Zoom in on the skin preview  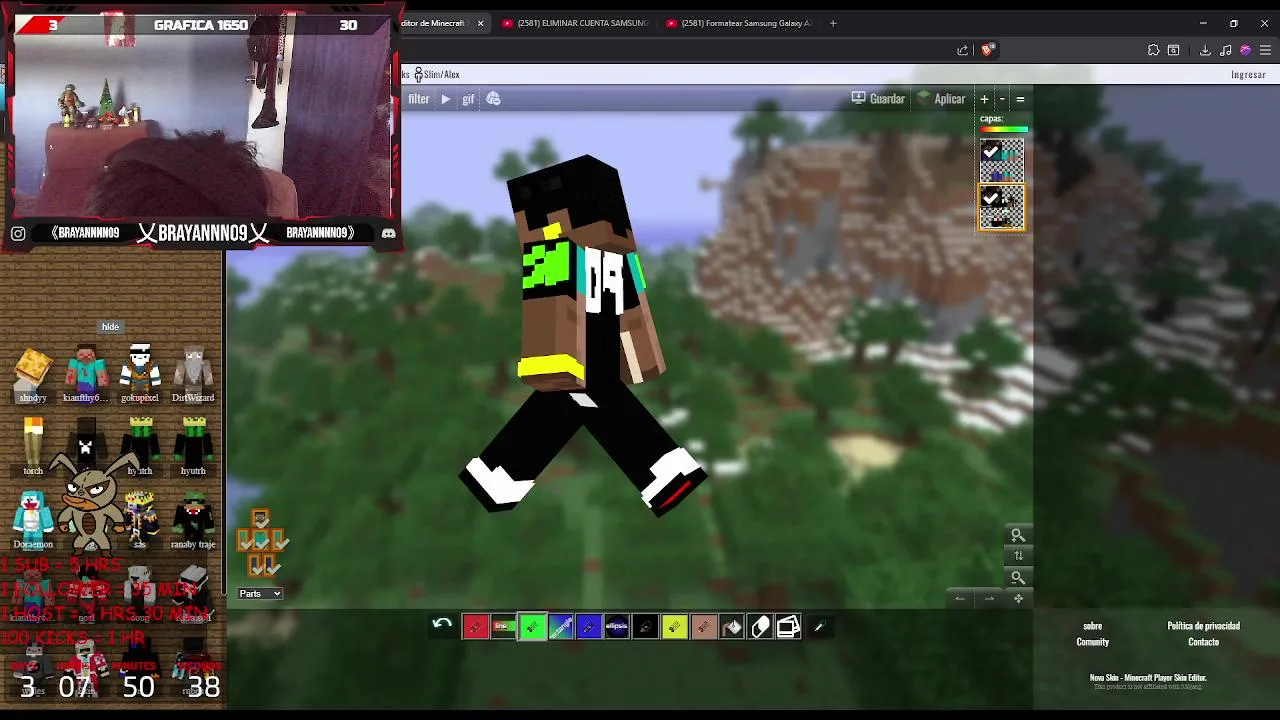[x=1018, y=535]
